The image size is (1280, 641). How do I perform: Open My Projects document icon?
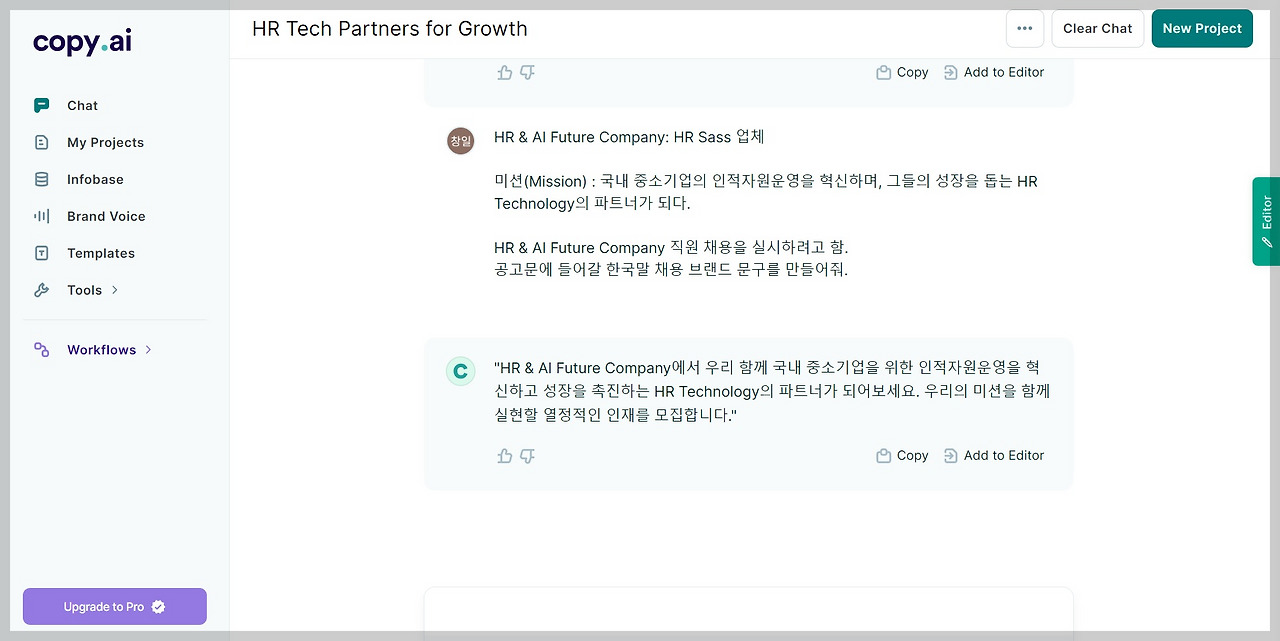coord(41,142)
